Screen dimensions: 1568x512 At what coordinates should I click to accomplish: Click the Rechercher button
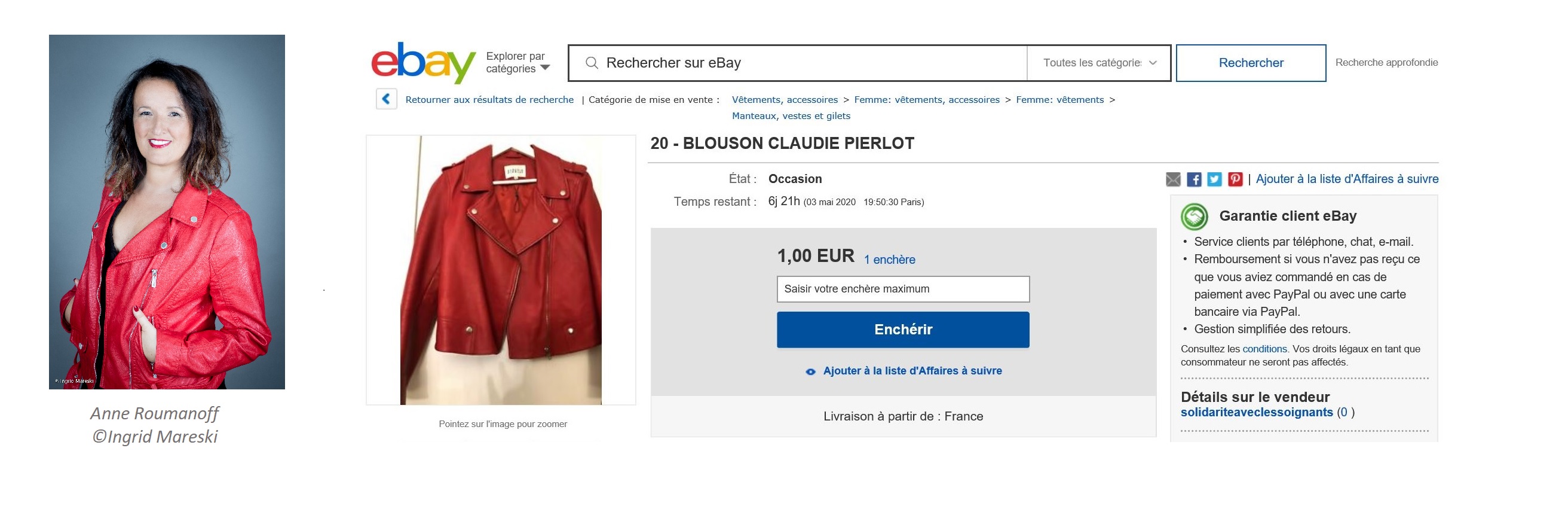[x=1251, y=63]
